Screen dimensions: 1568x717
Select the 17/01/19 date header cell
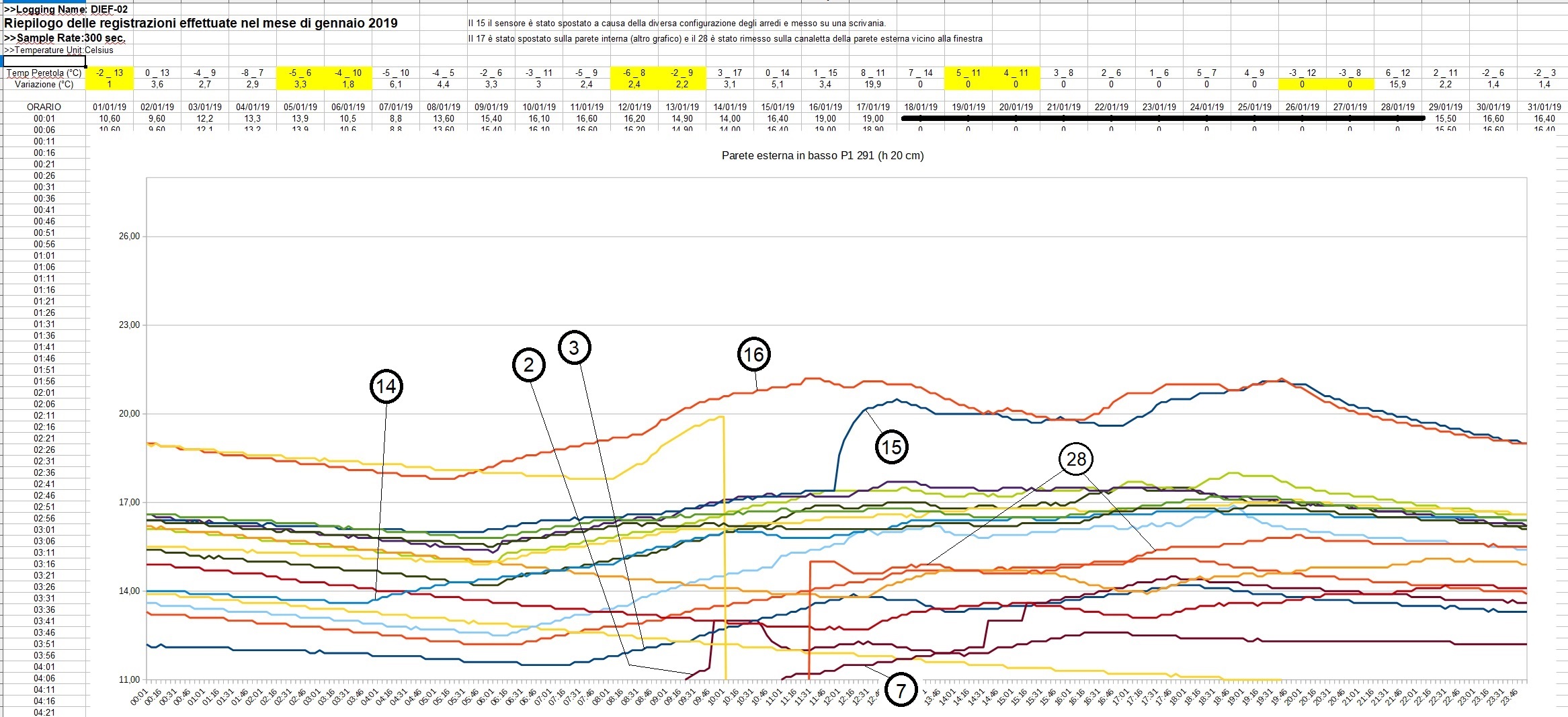pyautogui.click(x=872, y=107)
